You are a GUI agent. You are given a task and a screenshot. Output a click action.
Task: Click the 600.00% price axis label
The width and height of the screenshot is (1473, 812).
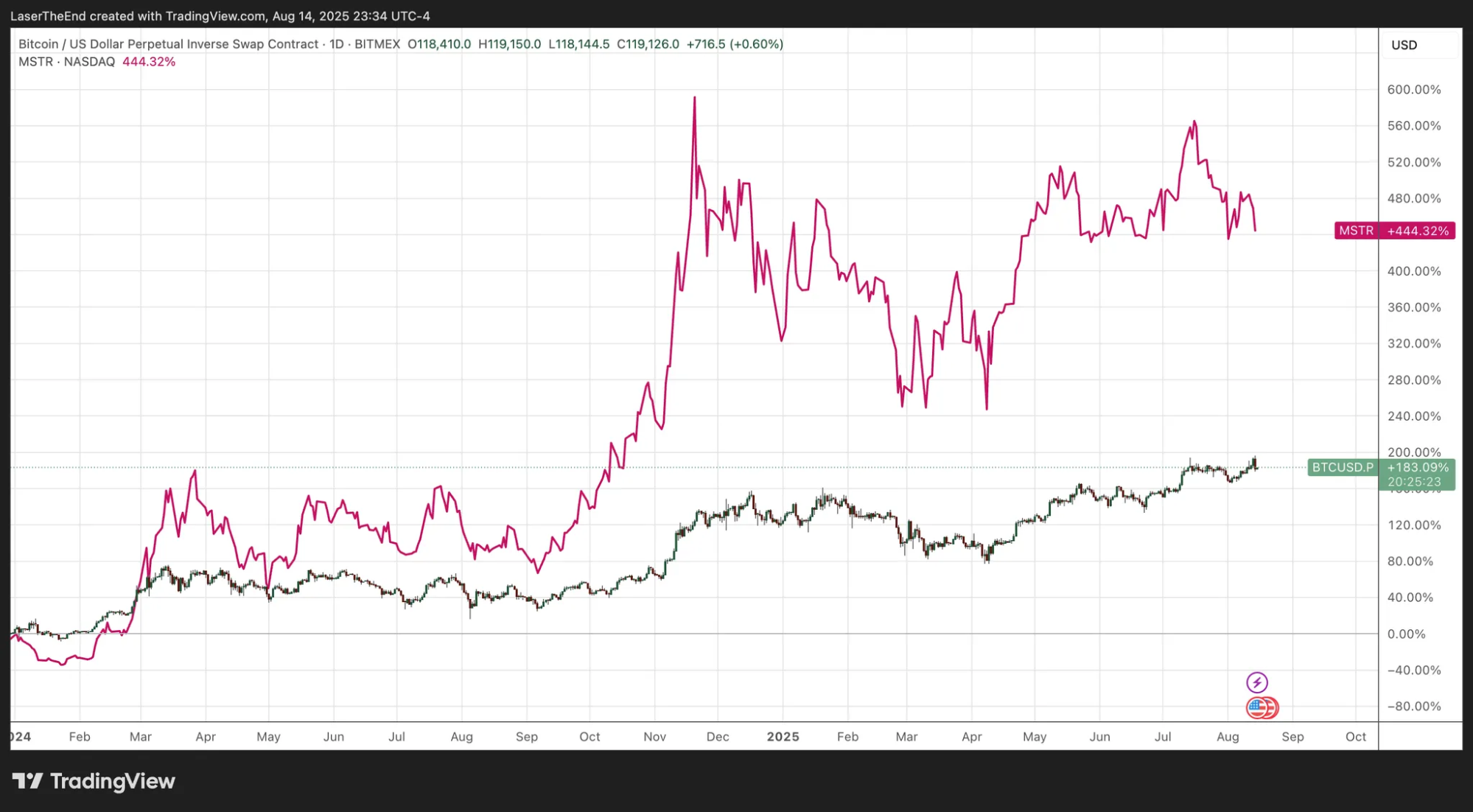(1413, 90)
